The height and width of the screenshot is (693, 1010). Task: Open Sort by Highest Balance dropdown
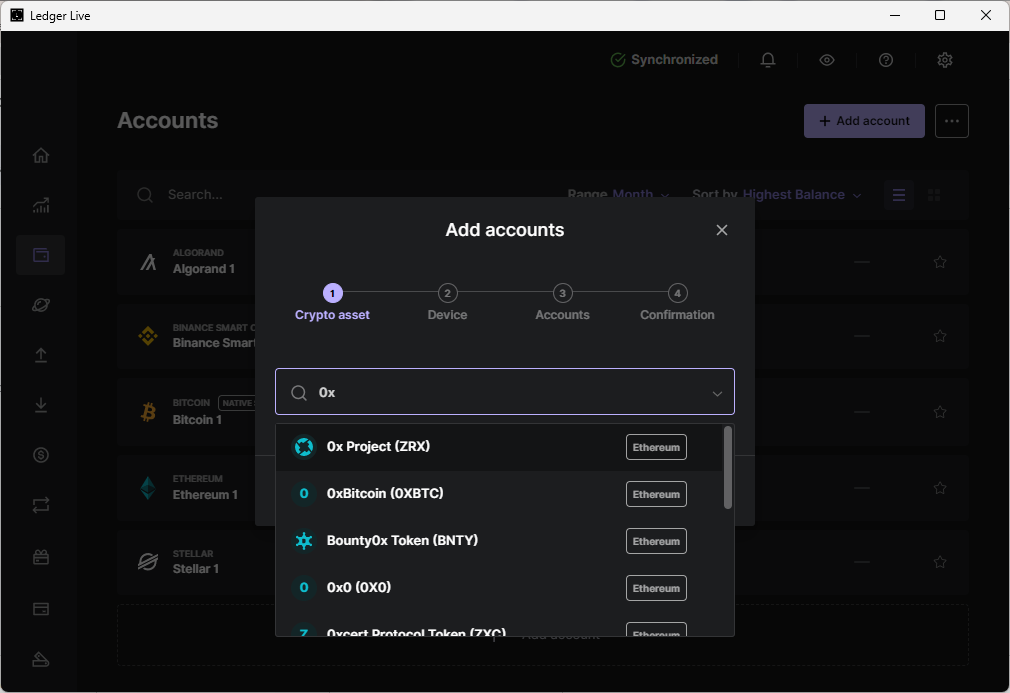click(x=776, y=195)
